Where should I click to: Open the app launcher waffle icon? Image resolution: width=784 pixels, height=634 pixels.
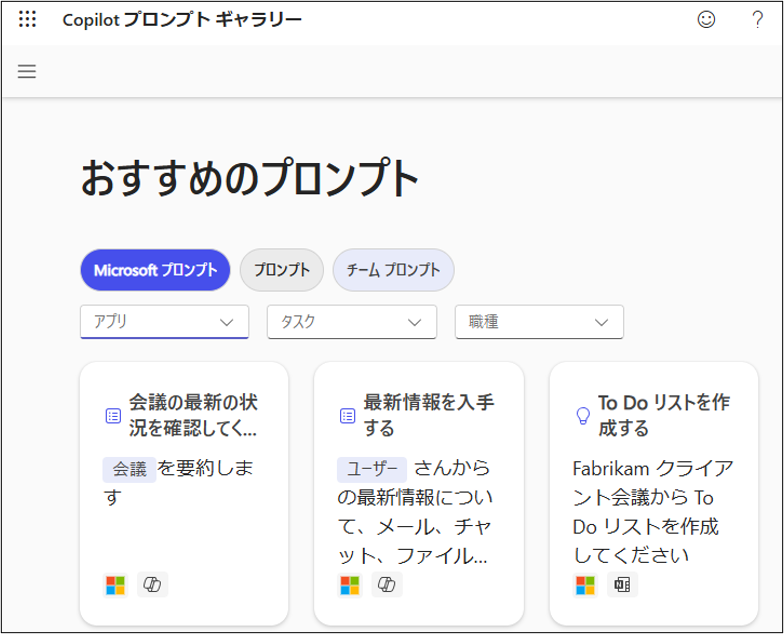28,19
